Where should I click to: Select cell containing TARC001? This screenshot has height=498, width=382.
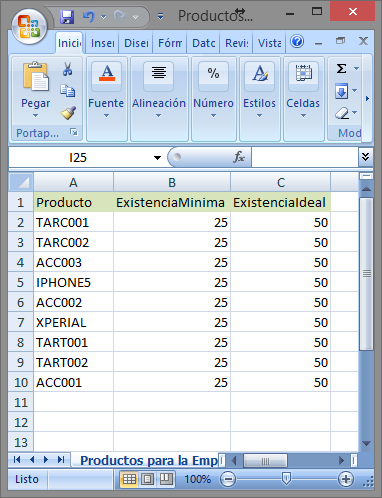coord(73,222)
